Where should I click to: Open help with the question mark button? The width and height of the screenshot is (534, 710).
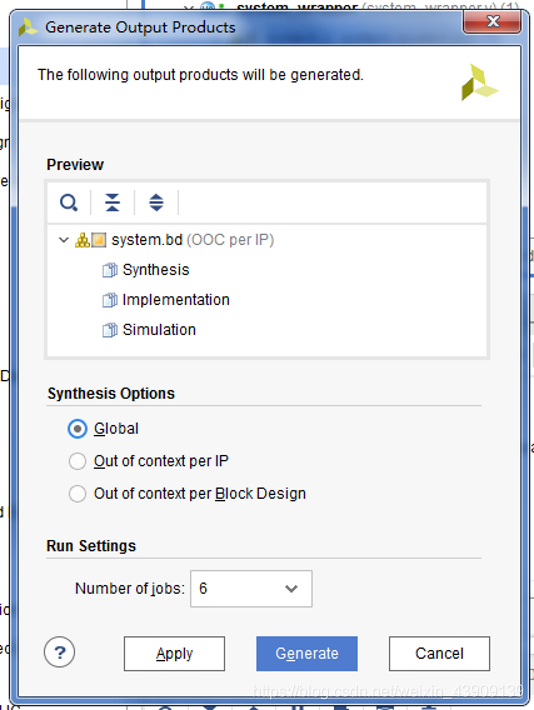tap(59, 652)
